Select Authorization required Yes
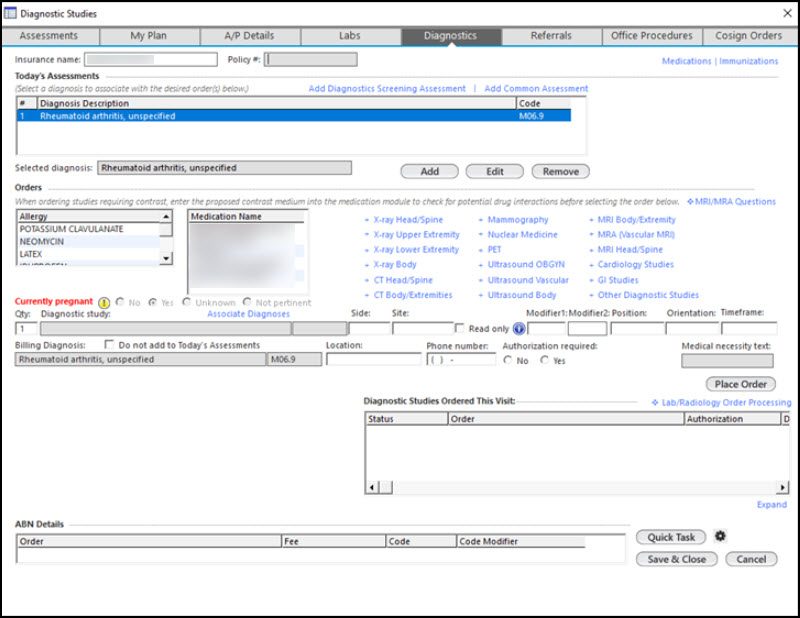Screen dimensions: 800x618 (544, 360)
